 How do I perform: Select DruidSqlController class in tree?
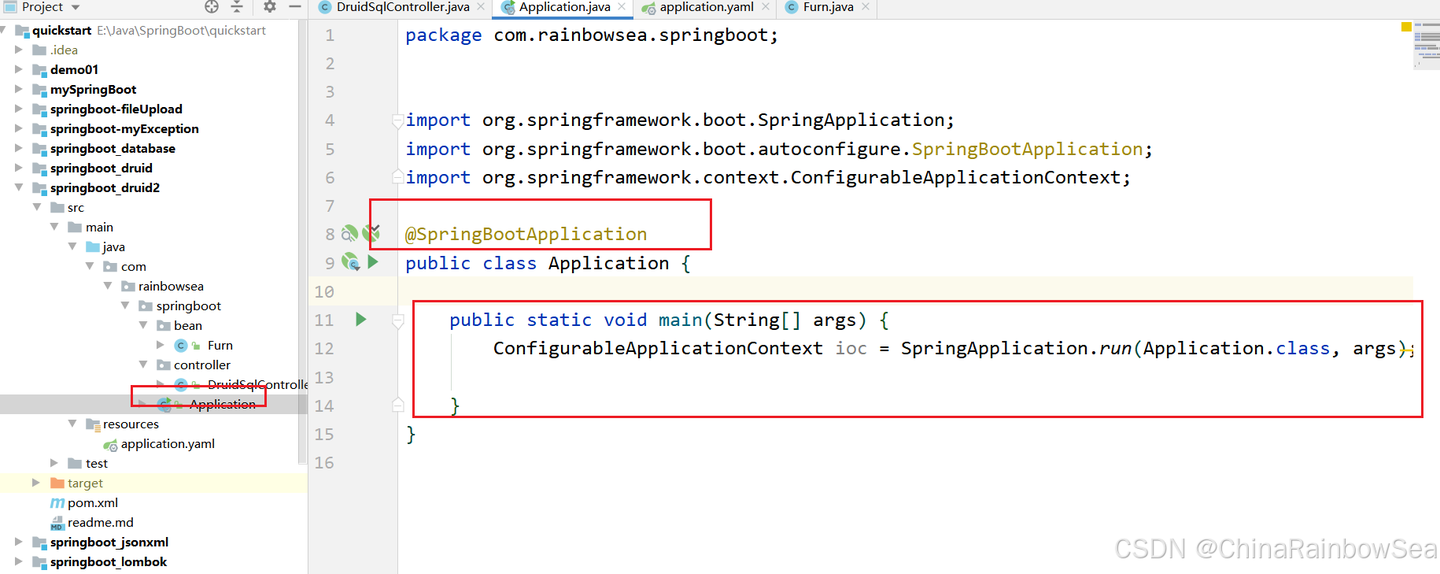coord(257,385)
